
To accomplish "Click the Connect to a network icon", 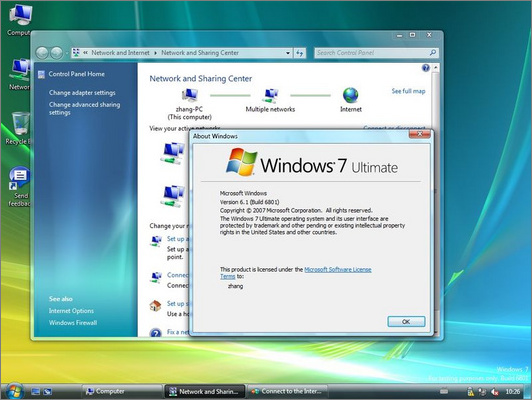I will point(156,277).
